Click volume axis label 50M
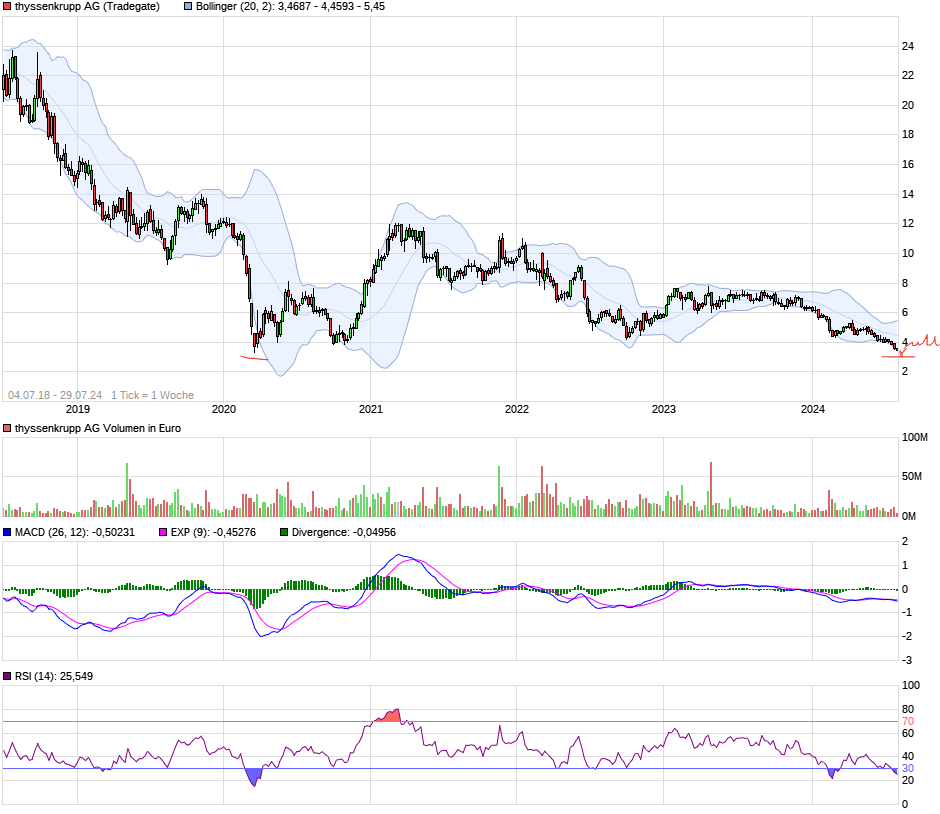The image size is (940, 814). [x=912, y=476]
